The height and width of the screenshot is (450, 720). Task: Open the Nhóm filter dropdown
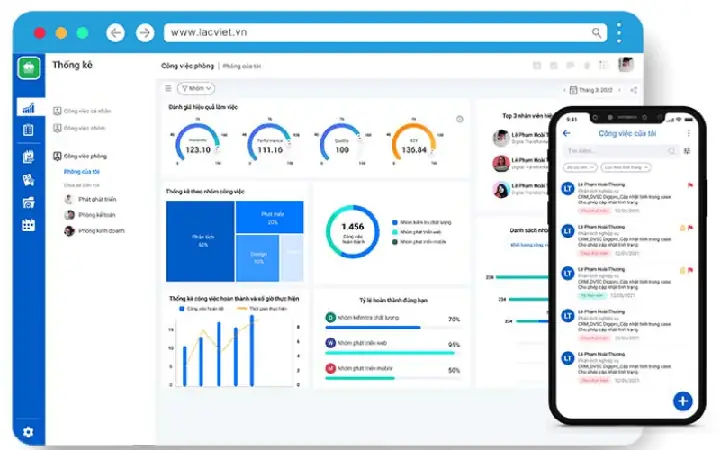coord(196,88)
